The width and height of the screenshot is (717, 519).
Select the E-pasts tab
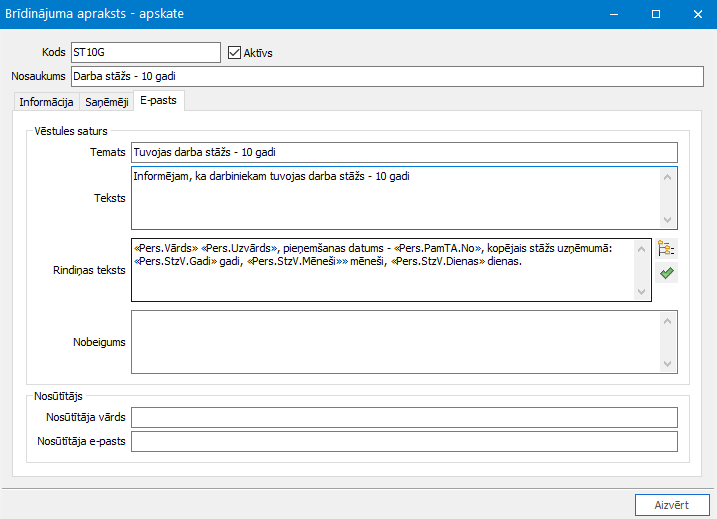click(x=159, y=101)
